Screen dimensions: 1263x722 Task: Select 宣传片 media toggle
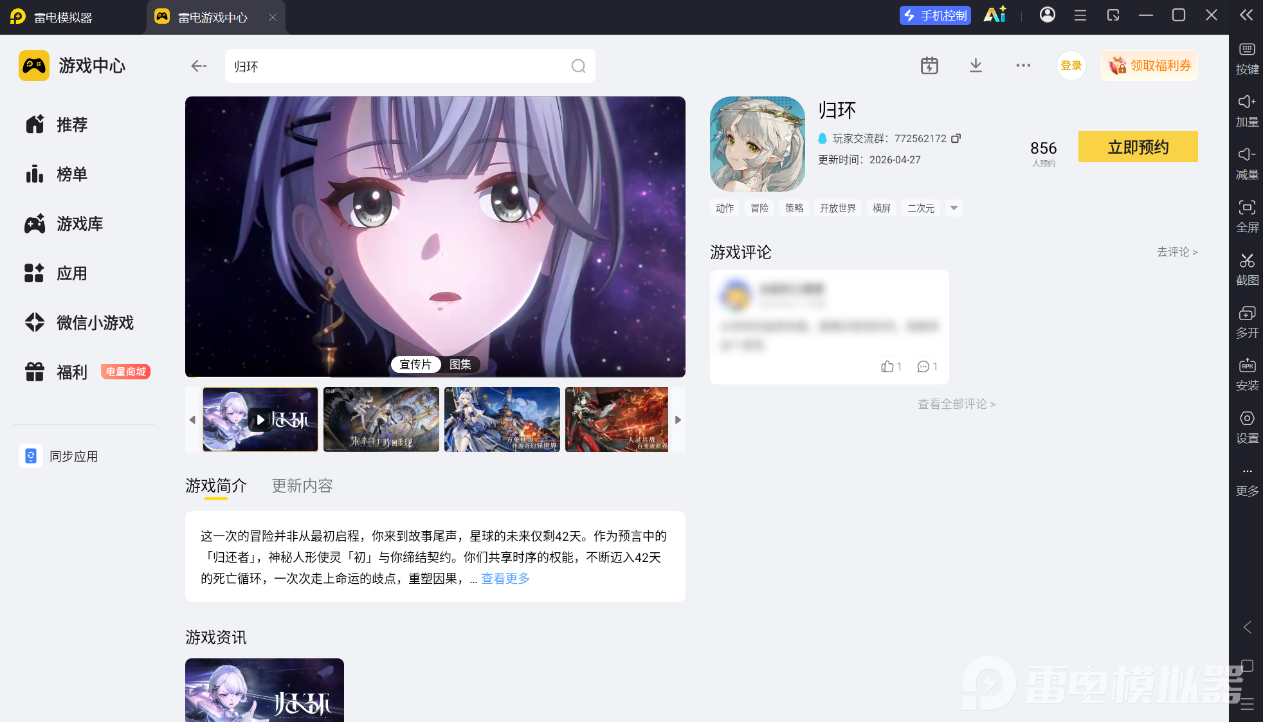click(416, 365)
